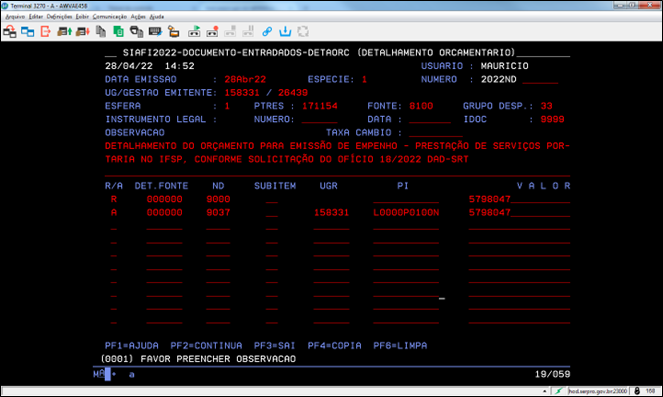This screenshot has height=397, width=663.
Task: Click the red exit session icon
Action: (x=45, y=31)
